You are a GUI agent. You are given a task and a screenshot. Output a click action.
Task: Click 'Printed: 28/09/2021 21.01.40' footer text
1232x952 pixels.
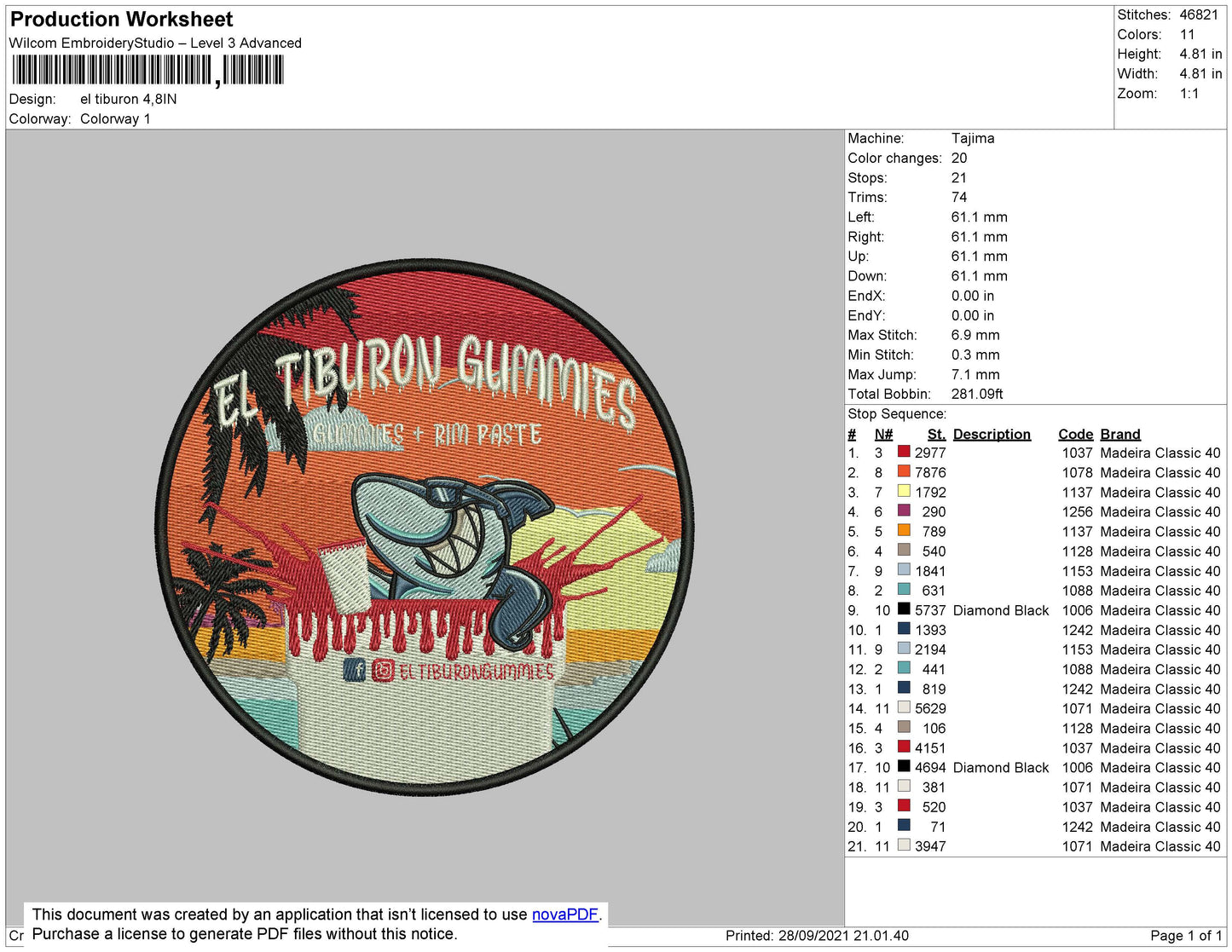click(x=817, y=936)
